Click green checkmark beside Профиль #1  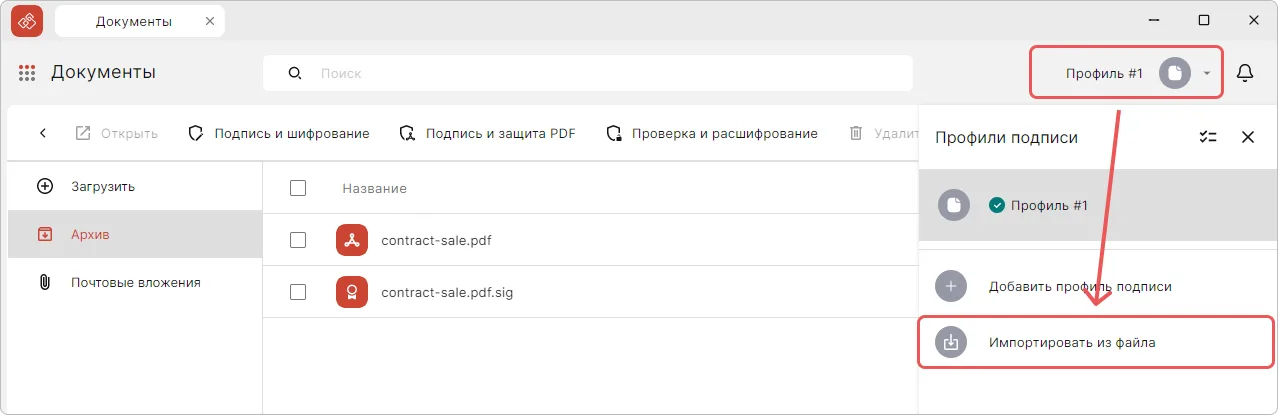[x=996, y=205]
